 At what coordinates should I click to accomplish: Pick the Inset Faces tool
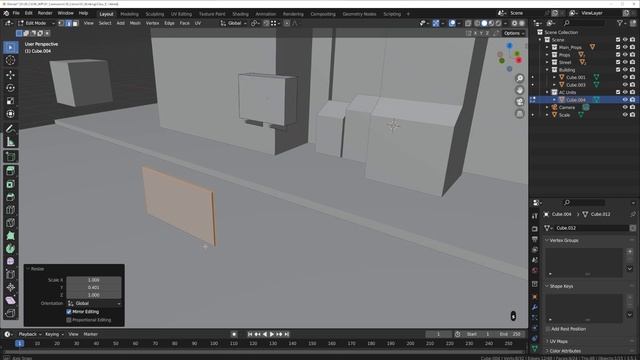point(11,184)
